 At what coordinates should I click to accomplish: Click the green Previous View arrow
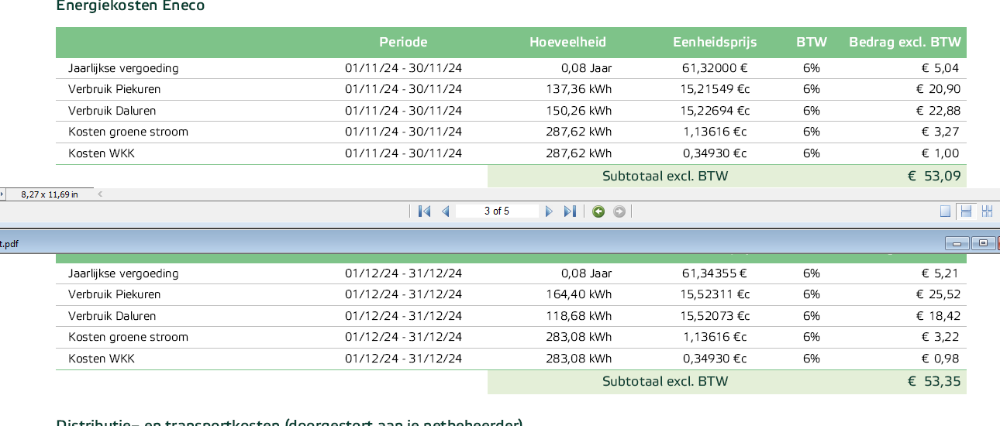(598, 211)
